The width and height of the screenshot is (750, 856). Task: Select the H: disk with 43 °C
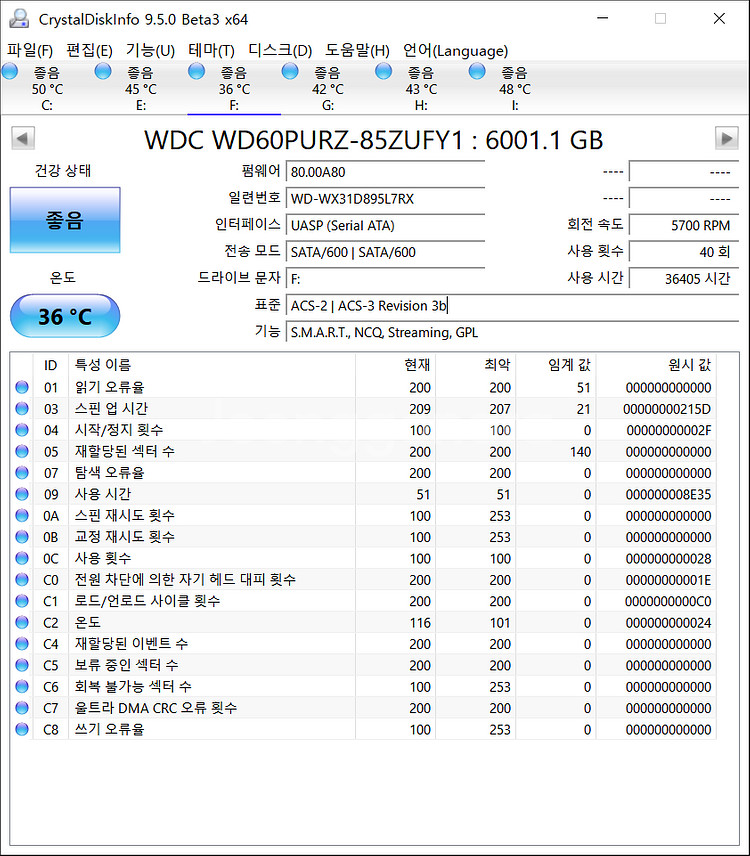[421, 88]
